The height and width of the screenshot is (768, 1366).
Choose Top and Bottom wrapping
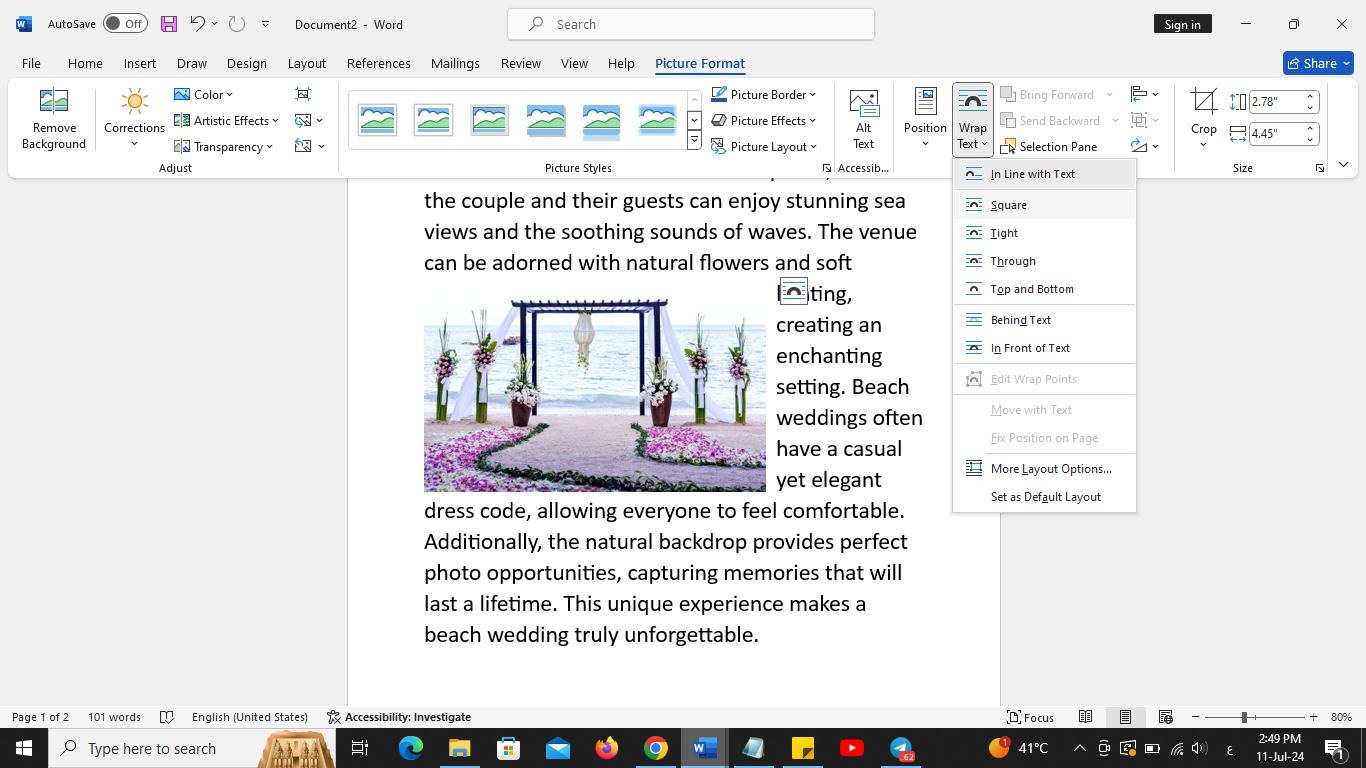pyautogui.click(x=1045, y=289)
